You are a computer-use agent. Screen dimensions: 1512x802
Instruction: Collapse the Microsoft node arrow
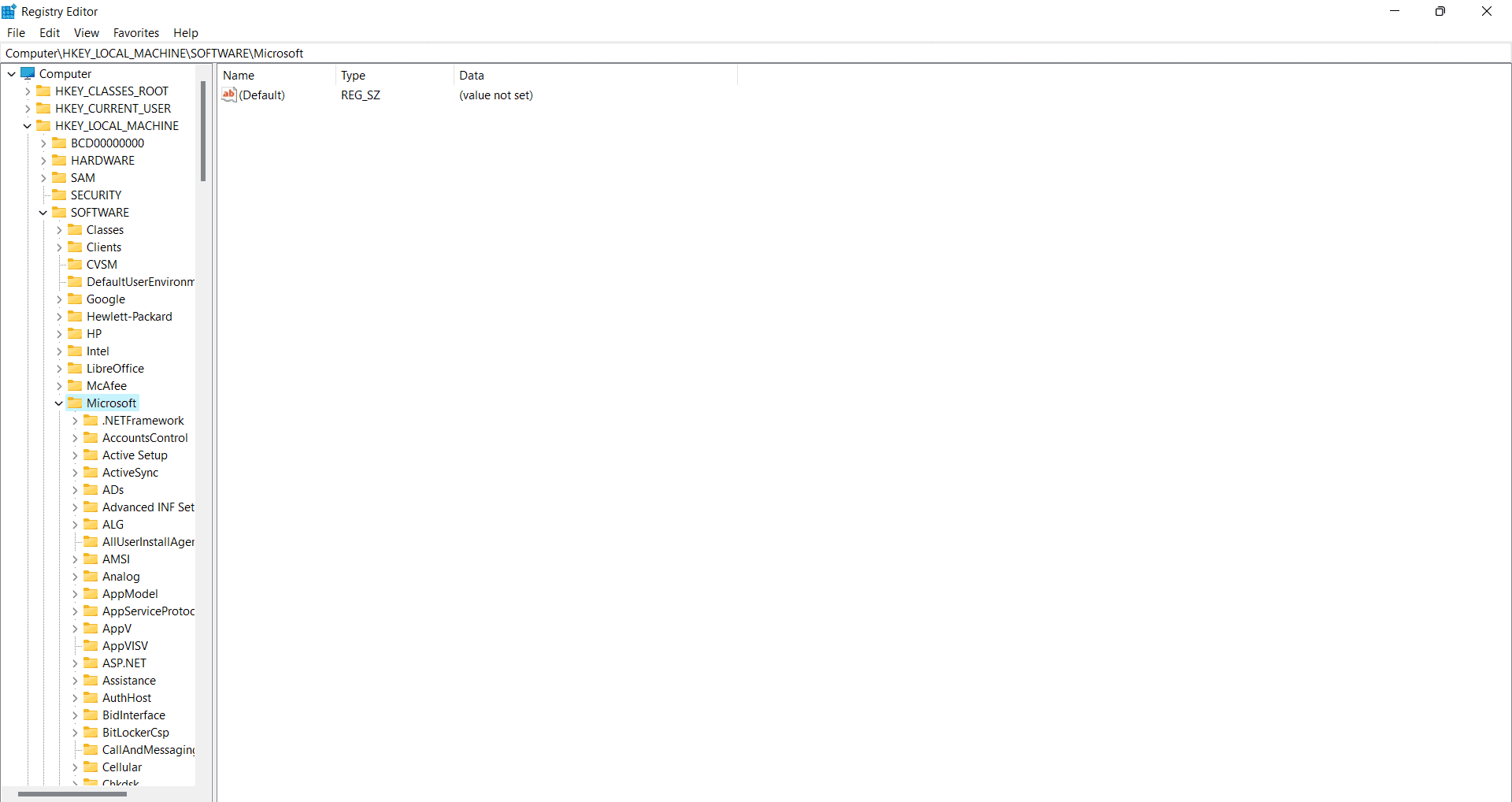tap(59, 403)
